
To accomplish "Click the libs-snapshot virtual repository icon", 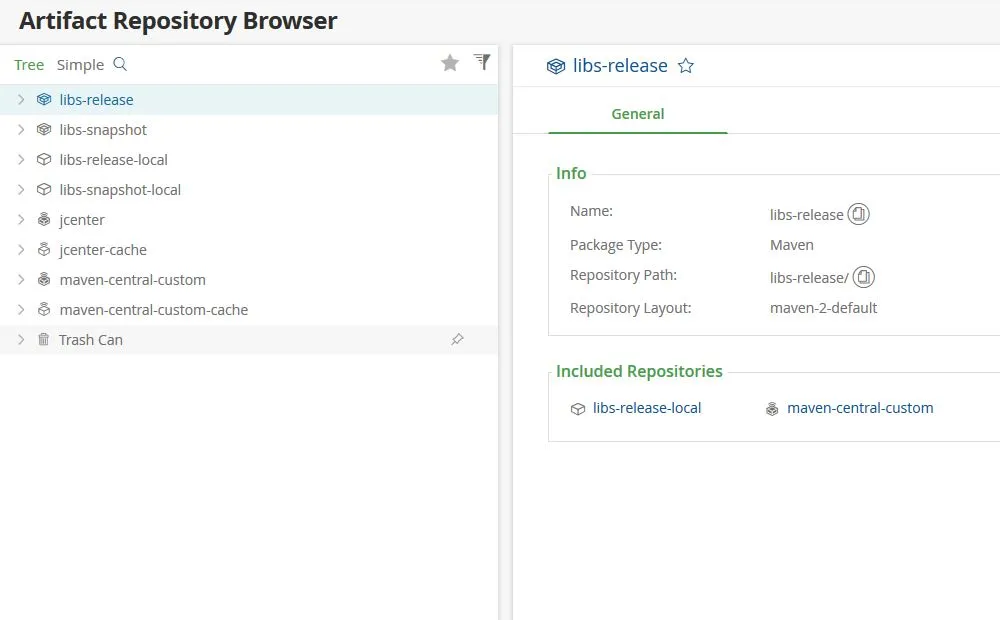I will click(44, 130).
